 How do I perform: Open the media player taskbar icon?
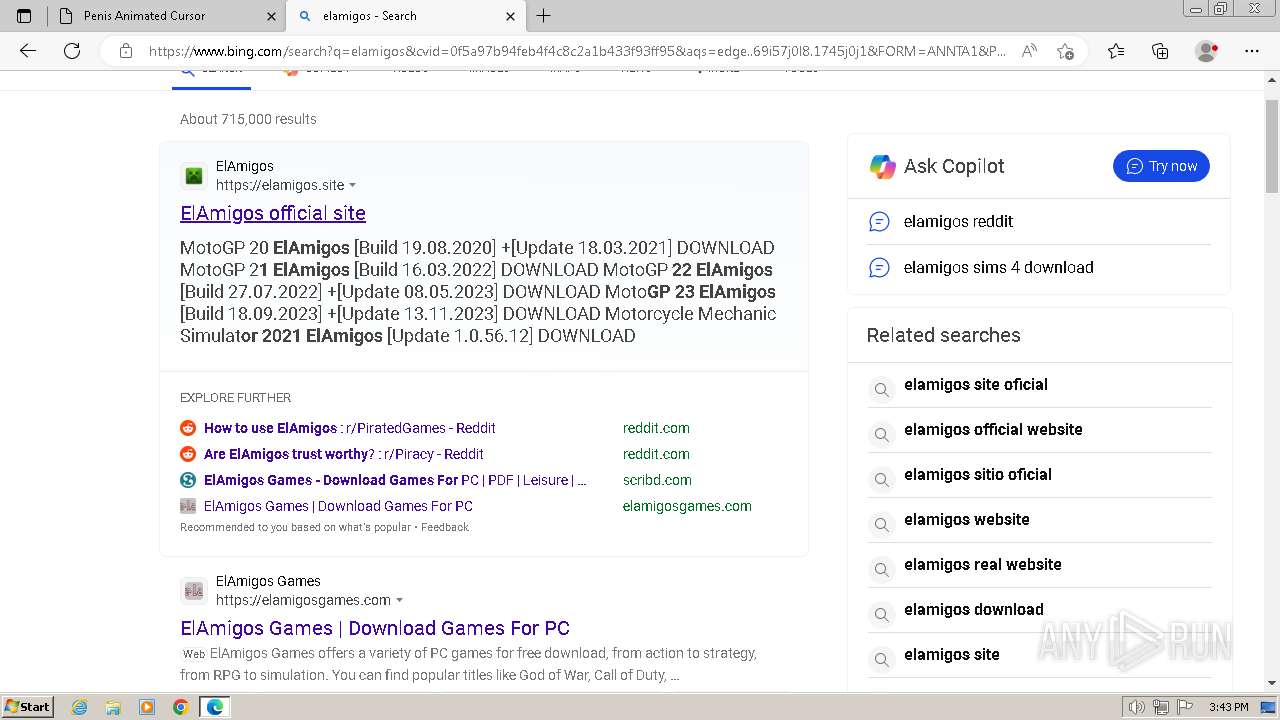(147, 707)
